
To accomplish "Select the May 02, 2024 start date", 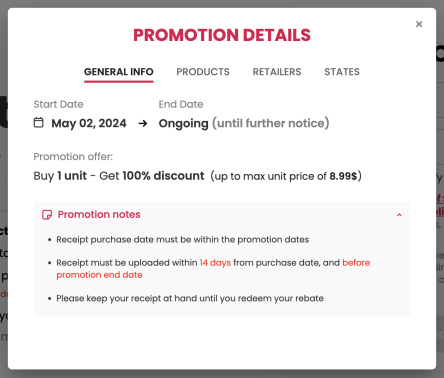I will pos(89,123).
